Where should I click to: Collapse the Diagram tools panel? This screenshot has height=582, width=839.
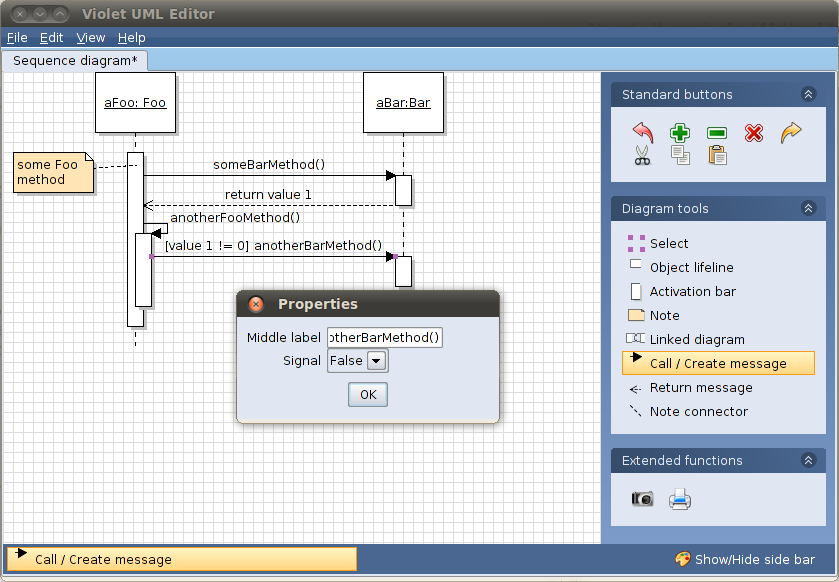click(x=808, y=208)
